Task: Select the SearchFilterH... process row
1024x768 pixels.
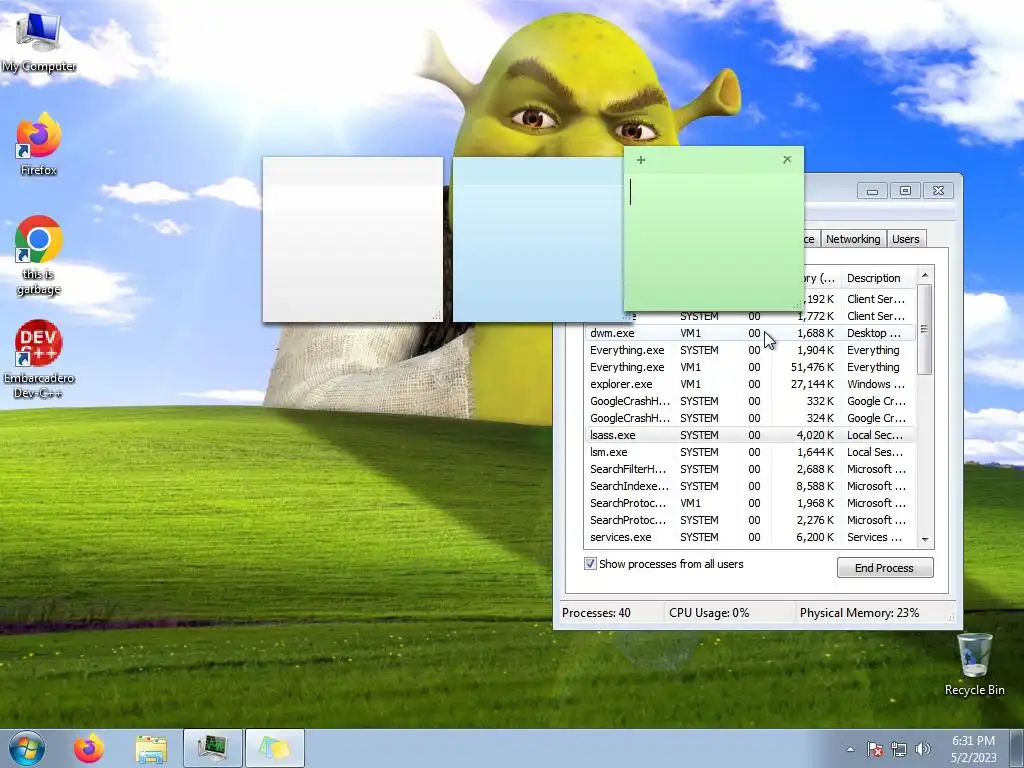Action: [750, 469]
